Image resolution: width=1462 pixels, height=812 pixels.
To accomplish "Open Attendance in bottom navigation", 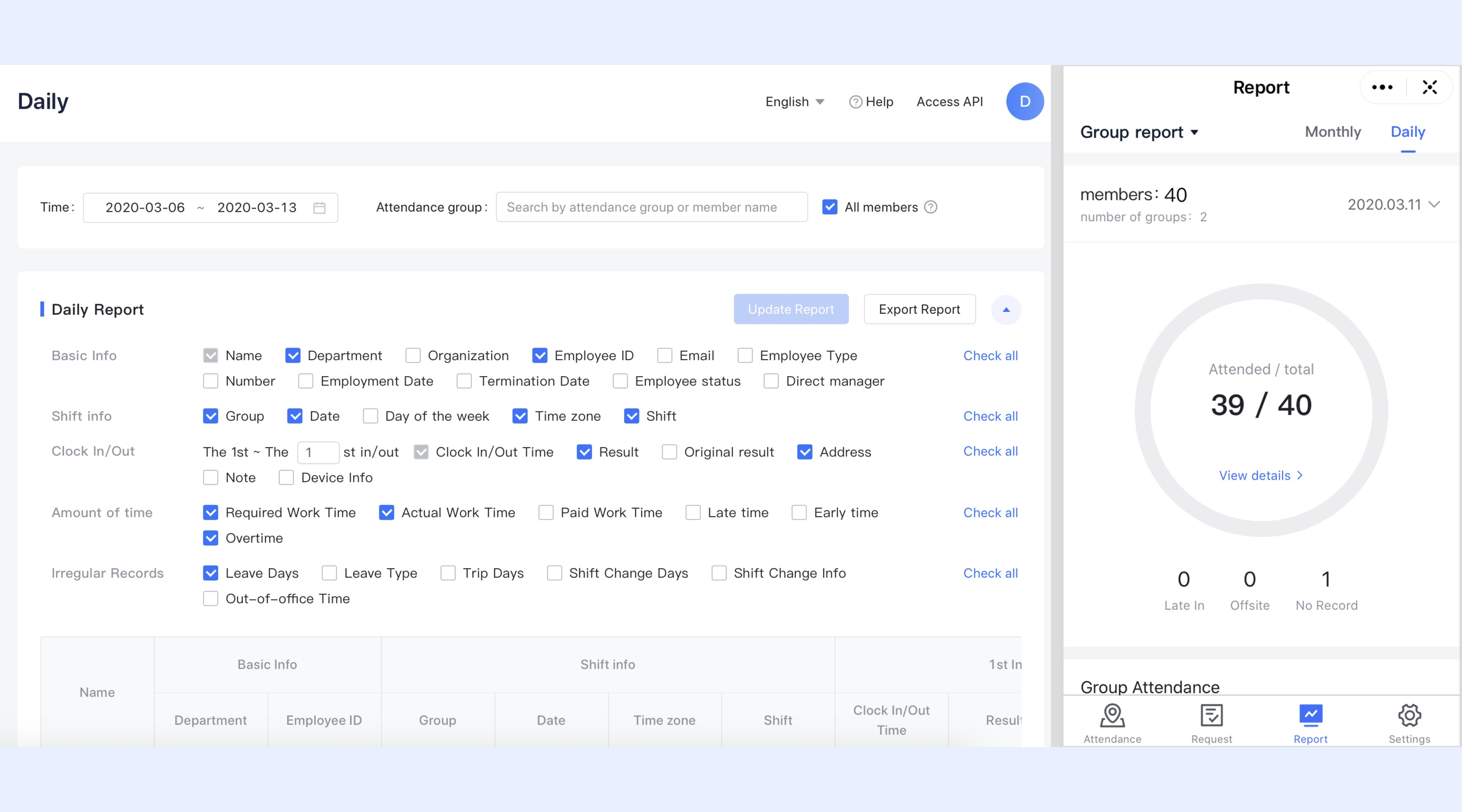I will (1112, 723).
